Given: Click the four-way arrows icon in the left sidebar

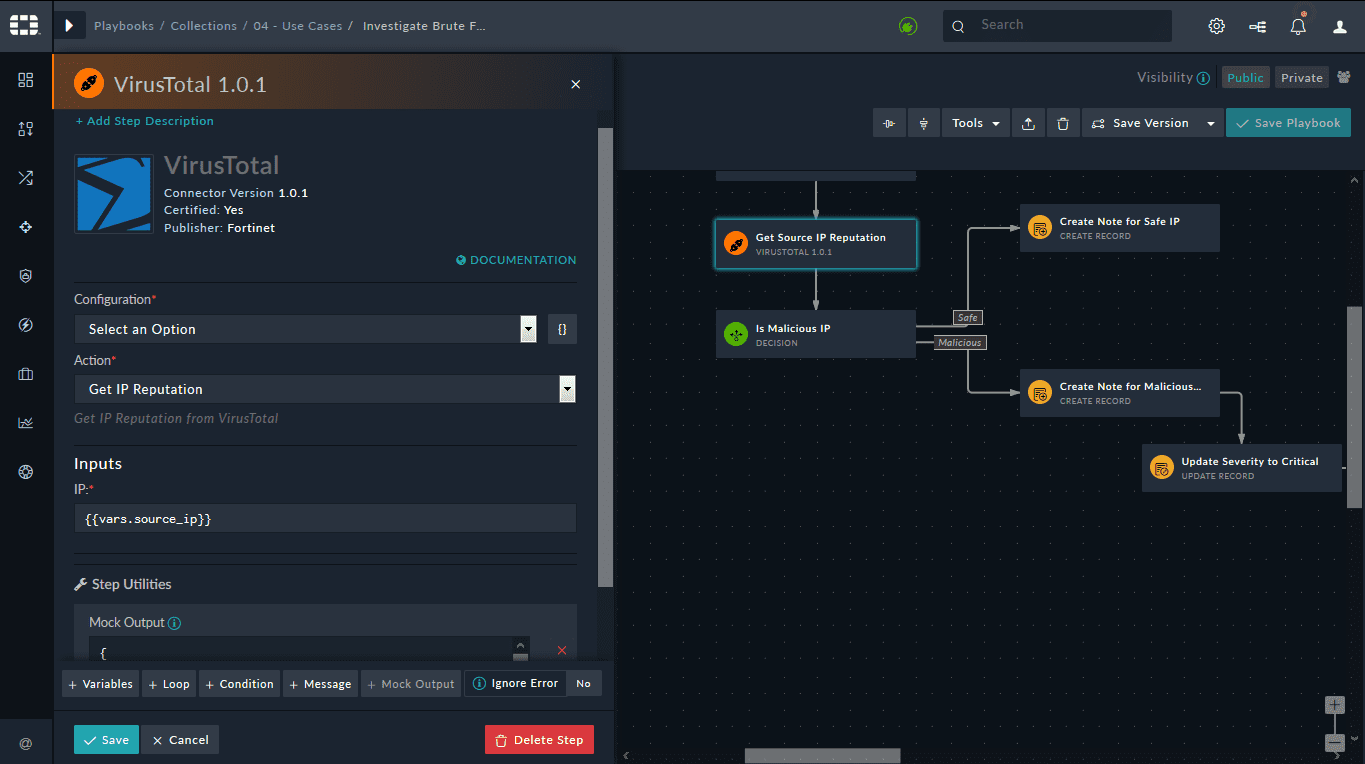Looking at the screenshot, I should 26,227.
